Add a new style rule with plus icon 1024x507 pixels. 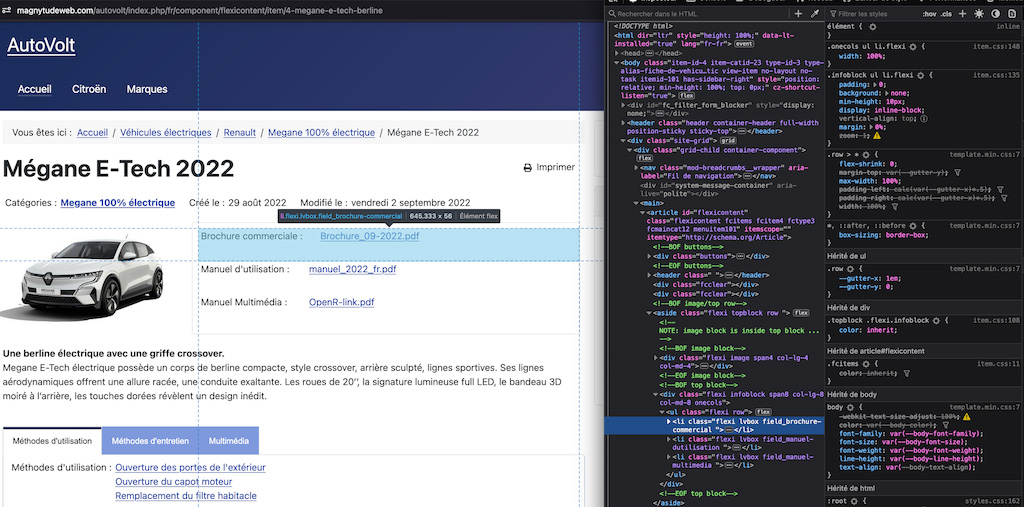pos(962,14)
